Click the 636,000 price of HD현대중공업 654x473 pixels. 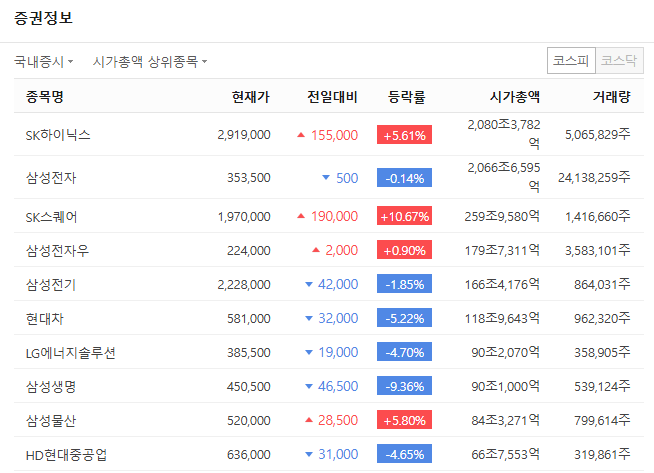coord(249,455)
